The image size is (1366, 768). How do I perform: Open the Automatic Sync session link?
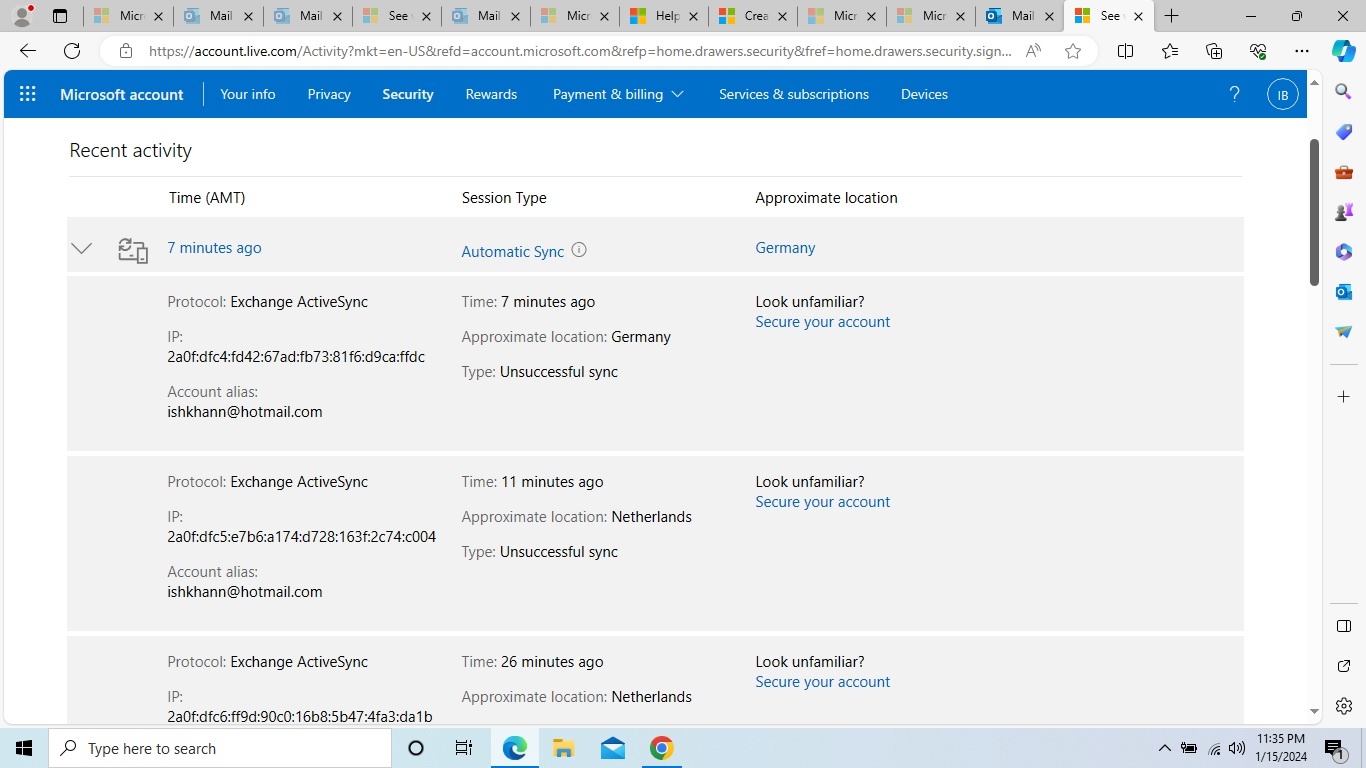click(x=513, y=251)
